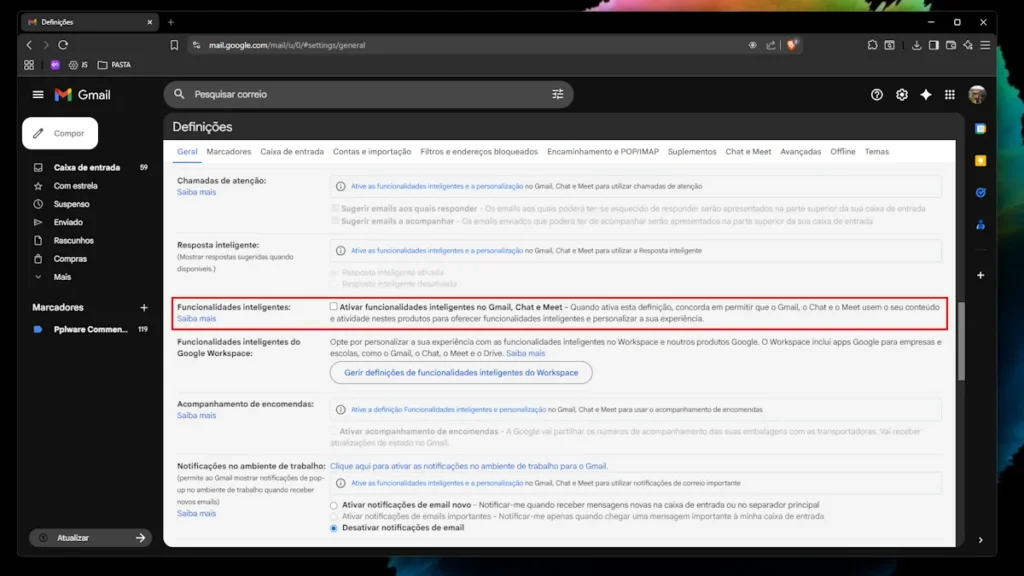Check Ativar acompanhamento de encomendas

(334, 431)
